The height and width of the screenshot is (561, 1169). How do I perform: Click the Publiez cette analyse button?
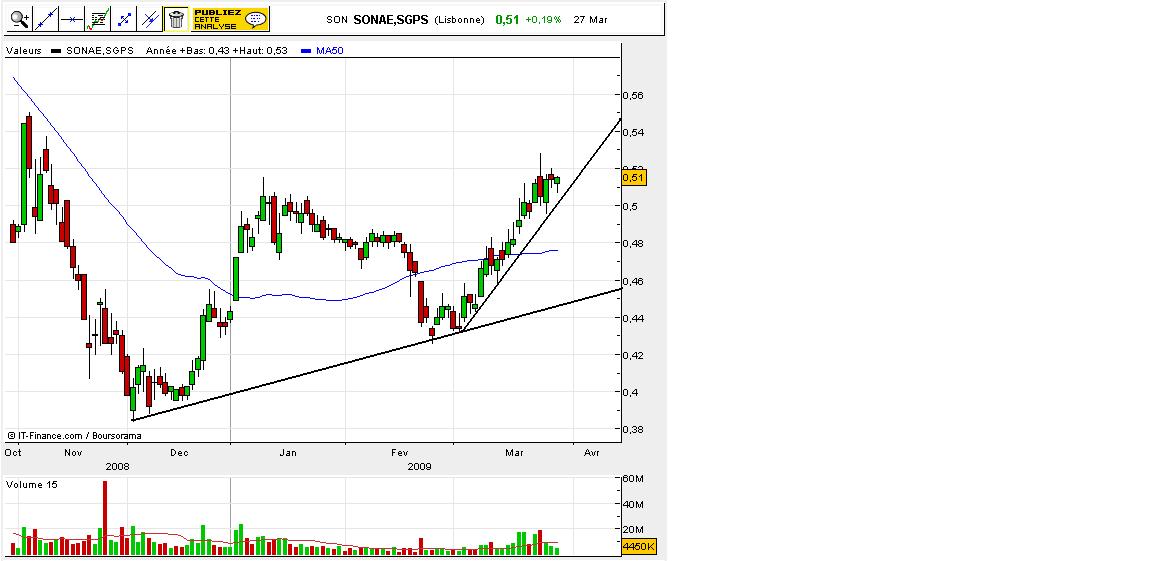230,19
